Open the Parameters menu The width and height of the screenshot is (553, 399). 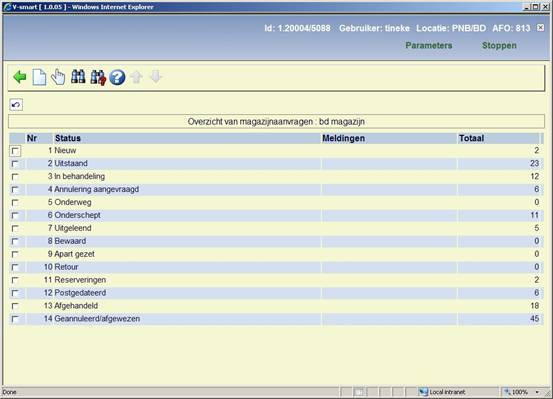[429, 46]
